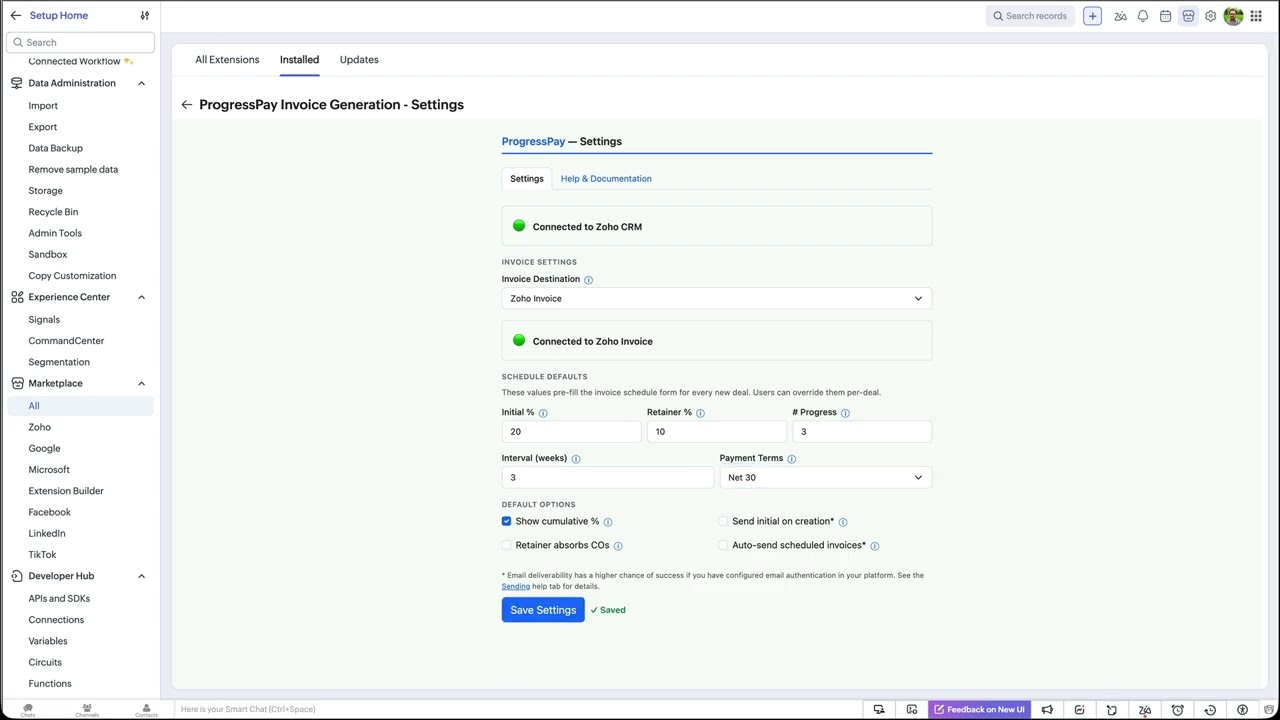1280x720 pixels.
Task: Open the setup gear icon
Action: point(1210,16)
